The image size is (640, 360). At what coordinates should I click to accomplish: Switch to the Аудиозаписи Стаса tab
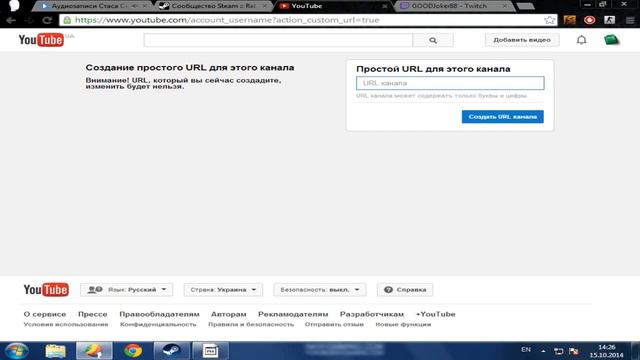click(x=91, y=6)
